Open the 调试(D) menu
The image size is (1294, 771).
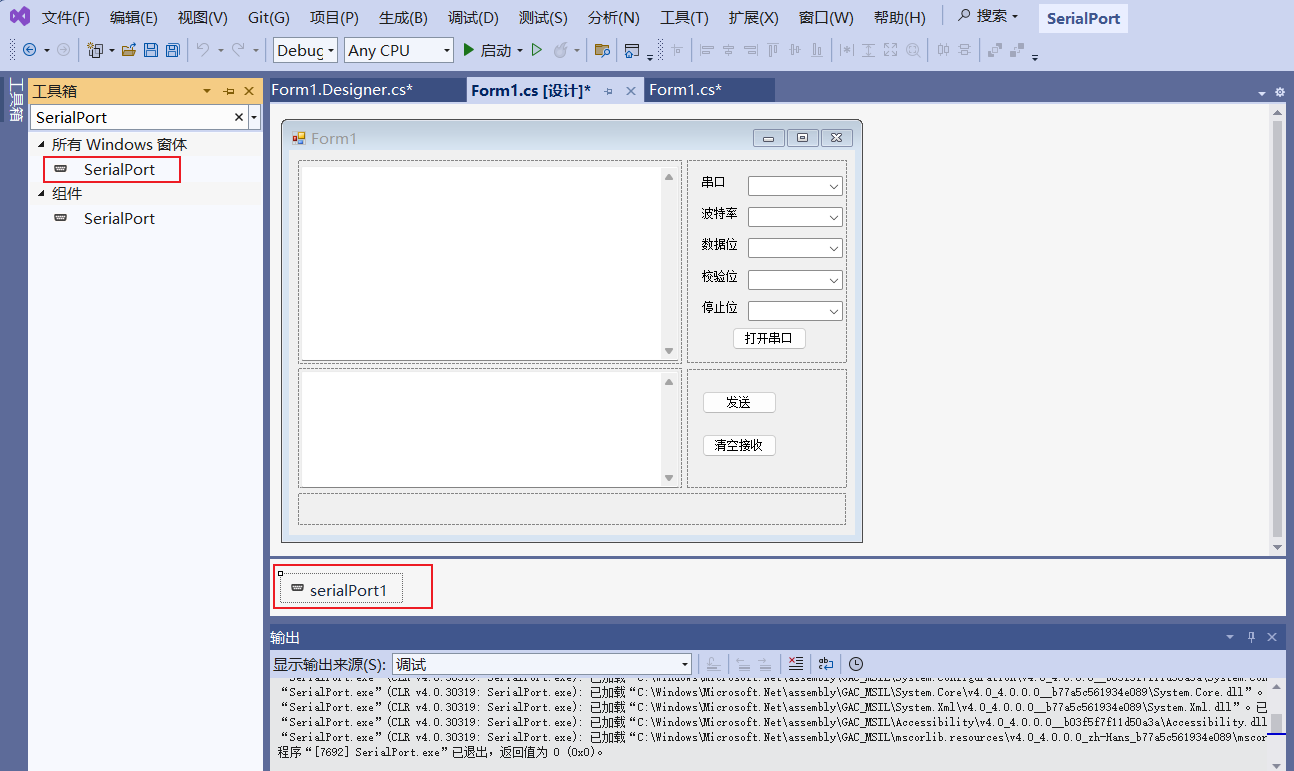point(474,17)
